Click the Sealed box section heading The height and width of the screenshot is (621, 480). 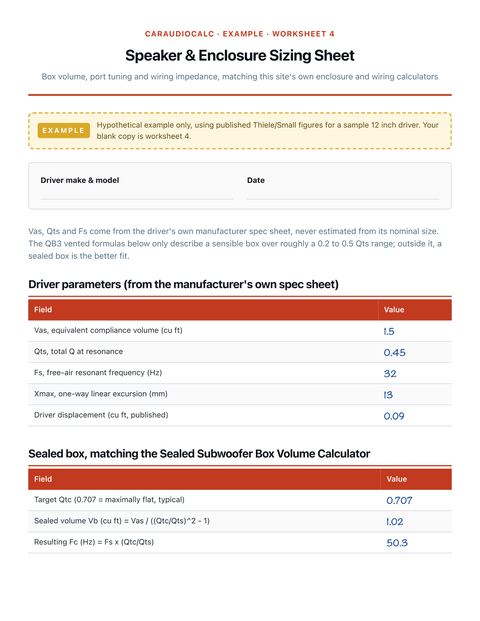(199, 453)
